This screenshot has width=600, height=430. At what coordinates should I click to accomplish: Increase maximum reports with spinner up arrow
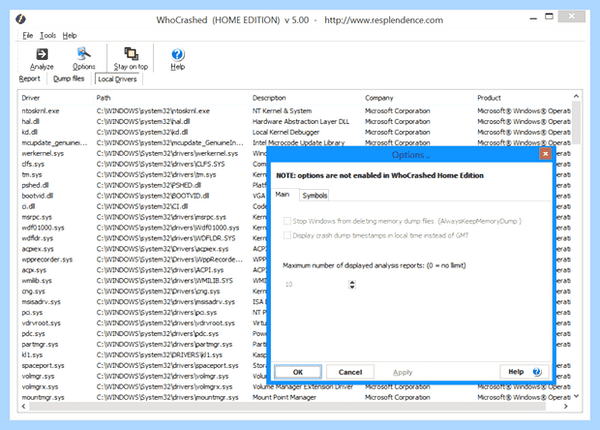(x=352, y=282)
